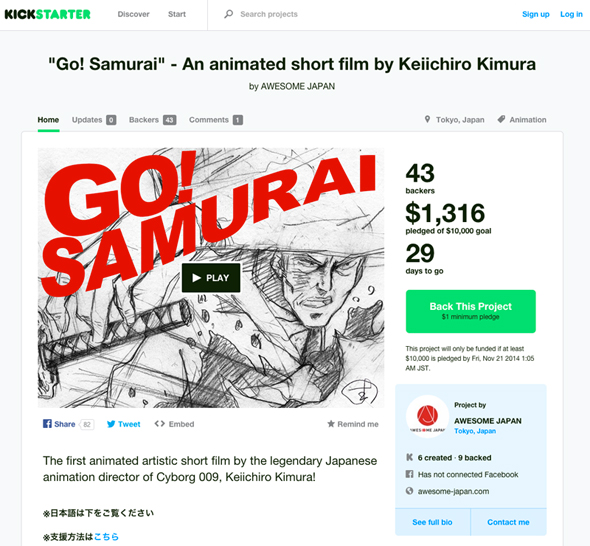Click the AWESOME JAPAN avatar logo
Viewport: 590px width, 546px height.
tap(427, 416)
